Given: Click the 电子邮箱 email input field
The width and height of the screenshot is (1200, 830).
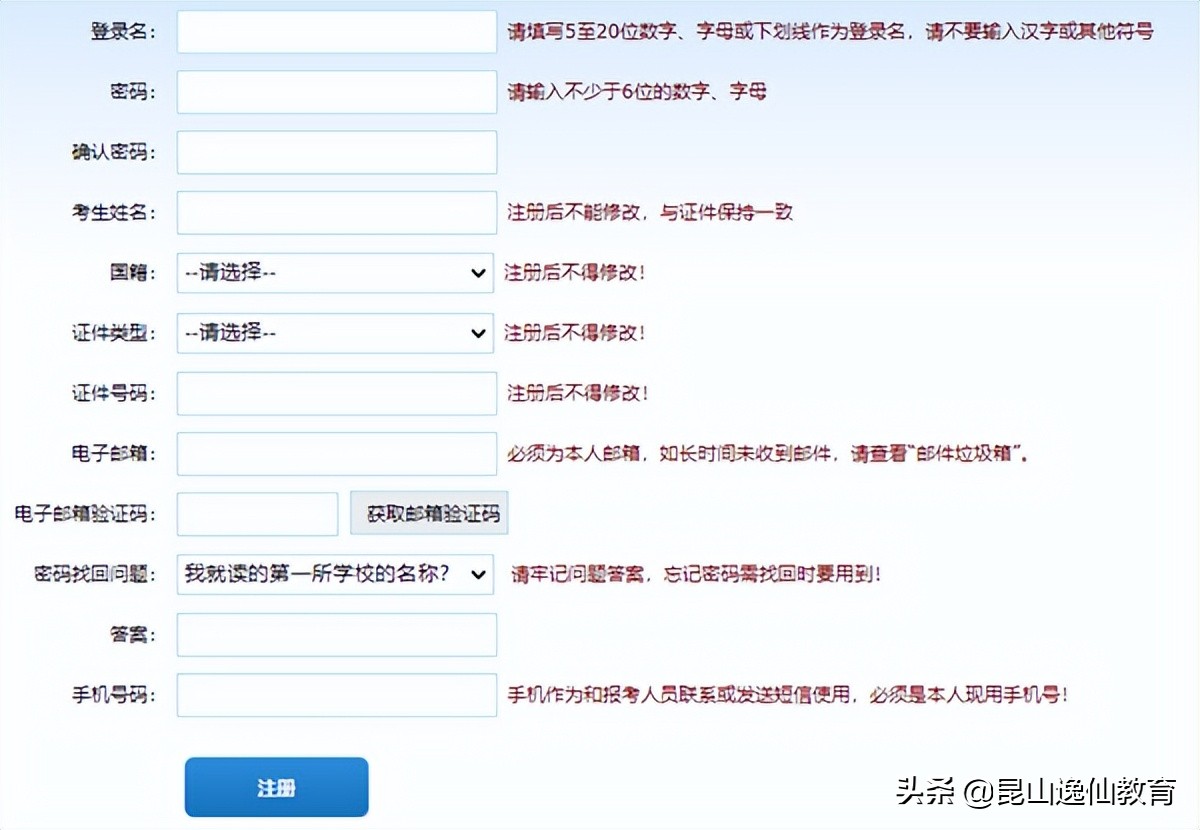Looking at the screenshot, I should pos(336,453).
